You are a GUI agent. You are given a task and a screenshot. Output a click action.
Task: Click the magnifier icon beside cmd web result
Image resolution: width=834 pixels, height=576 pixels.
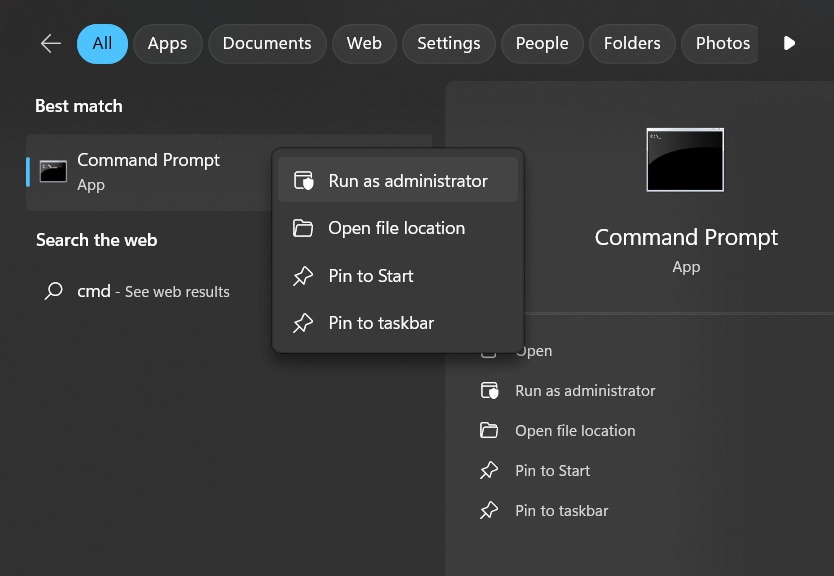54,291
